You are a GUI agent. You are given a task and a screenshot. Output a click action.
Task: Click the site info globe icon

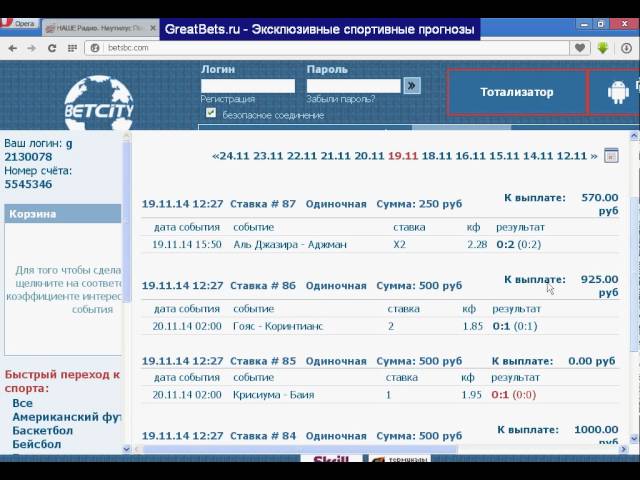pos(95,48)
